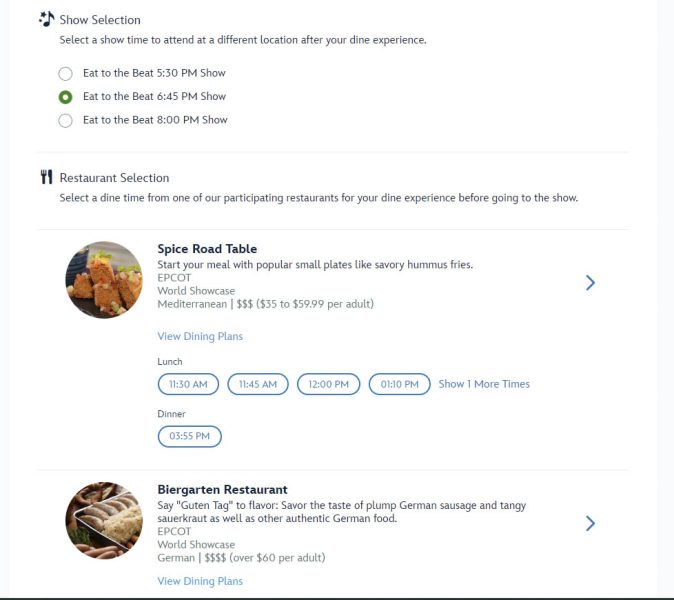This screenshot has width=674, height=600.
Task: Select Eat to the Beat 6:45 PM Show
Action: pyautogui.click(x=66, y=97)
